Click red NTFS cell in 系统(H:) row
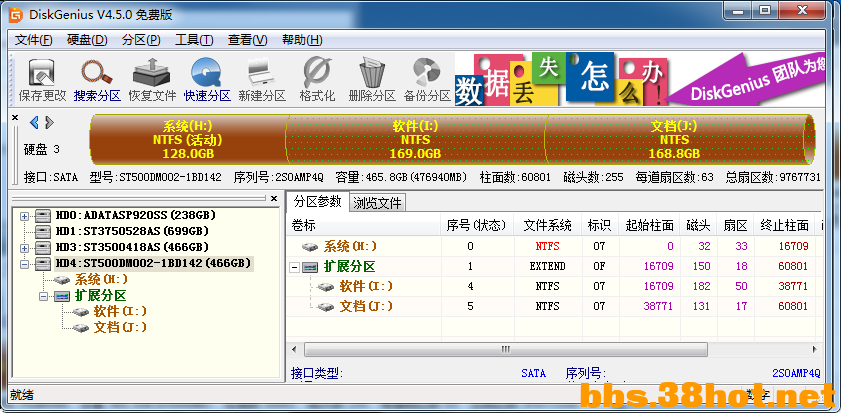Viewport: 841px width, 413px height. [547, 247]
